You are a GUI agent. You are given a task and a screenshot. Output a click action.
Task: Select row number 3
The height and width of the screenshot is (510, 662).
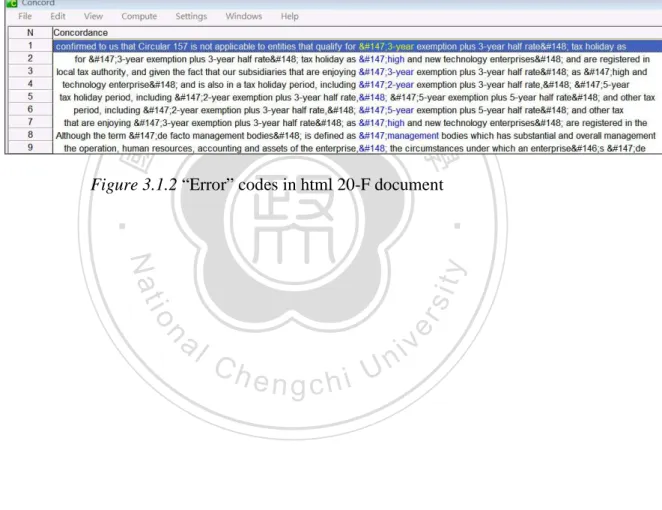[30, 71]
